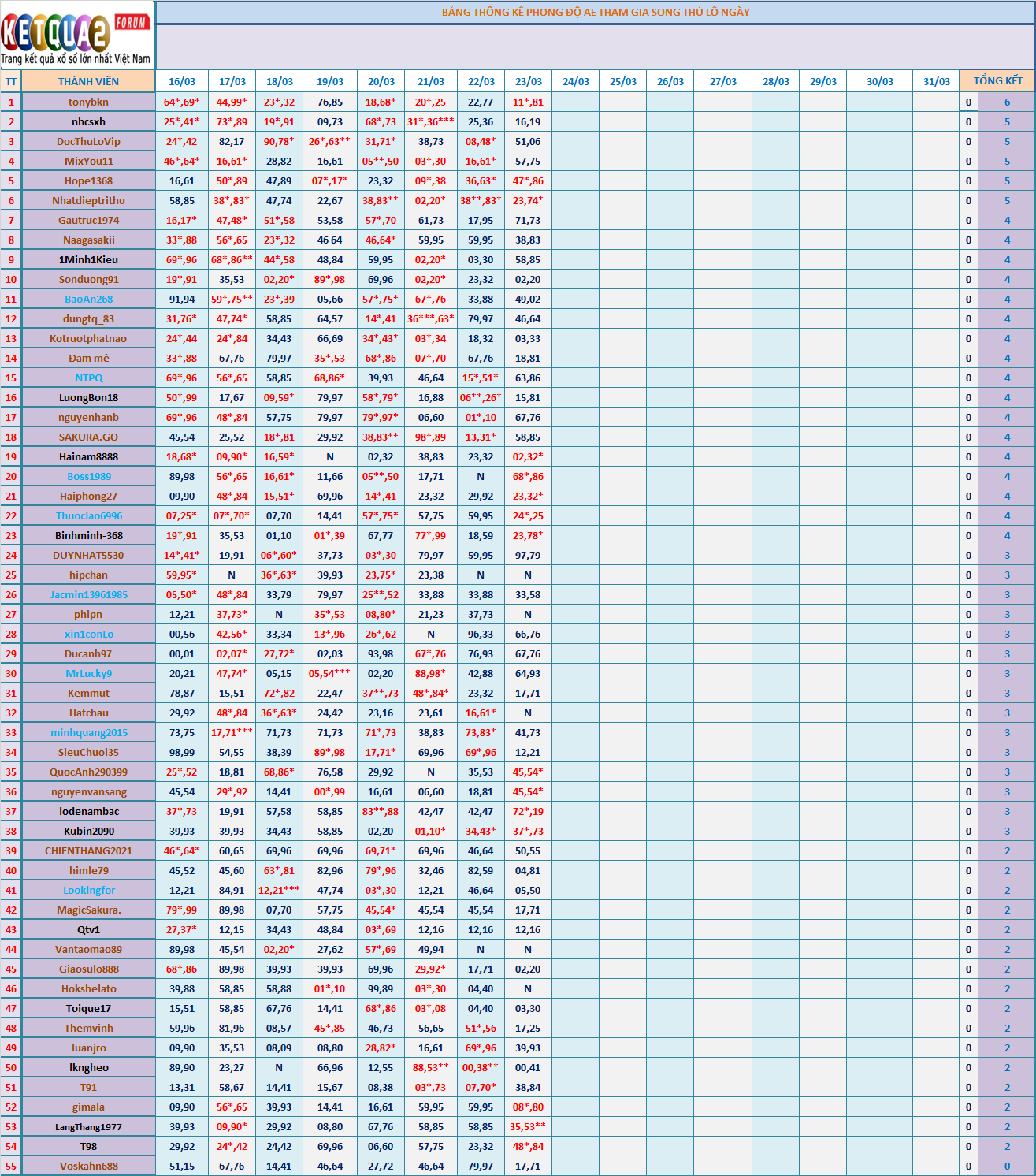Select the 23/03 date column header
The height and width of the screenshot is (1176, 1036).
click(x=528, y=81)
